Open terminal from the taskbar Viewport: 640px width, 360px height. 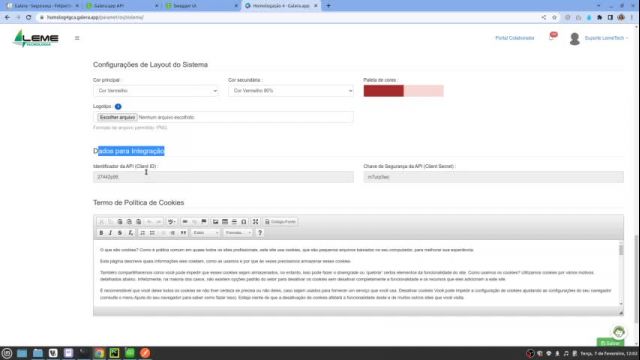pos(84,353)
